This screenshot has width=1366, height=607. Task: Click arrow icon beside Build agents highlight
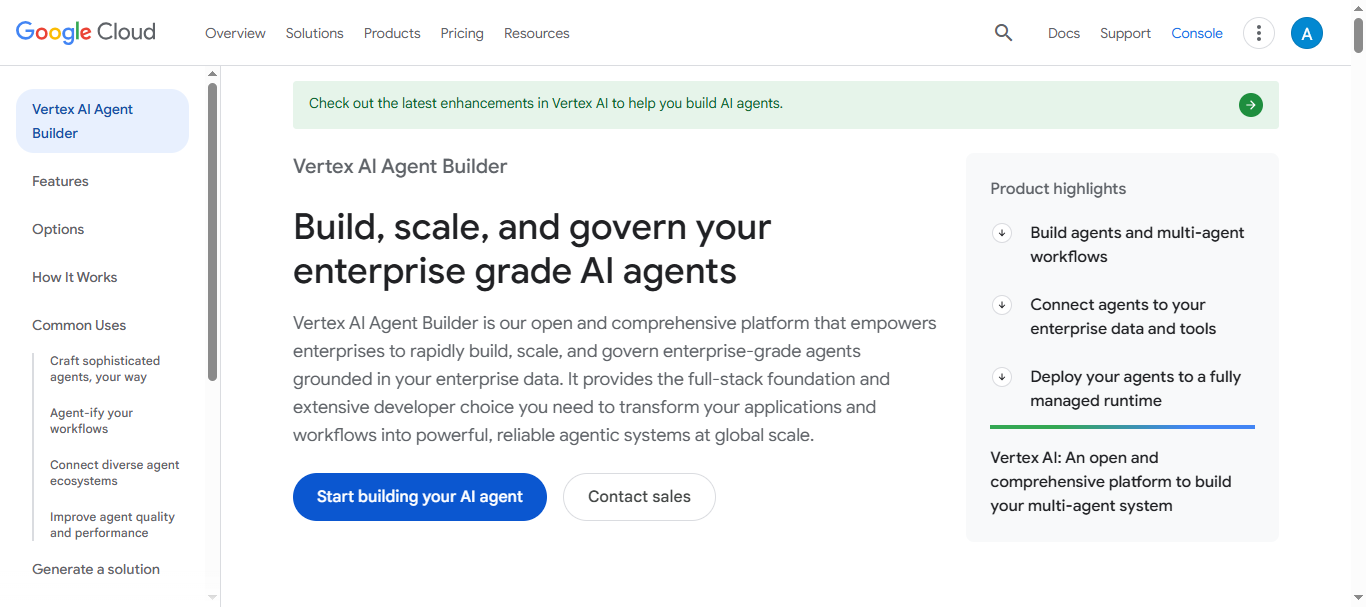(x=1001, y=233)
